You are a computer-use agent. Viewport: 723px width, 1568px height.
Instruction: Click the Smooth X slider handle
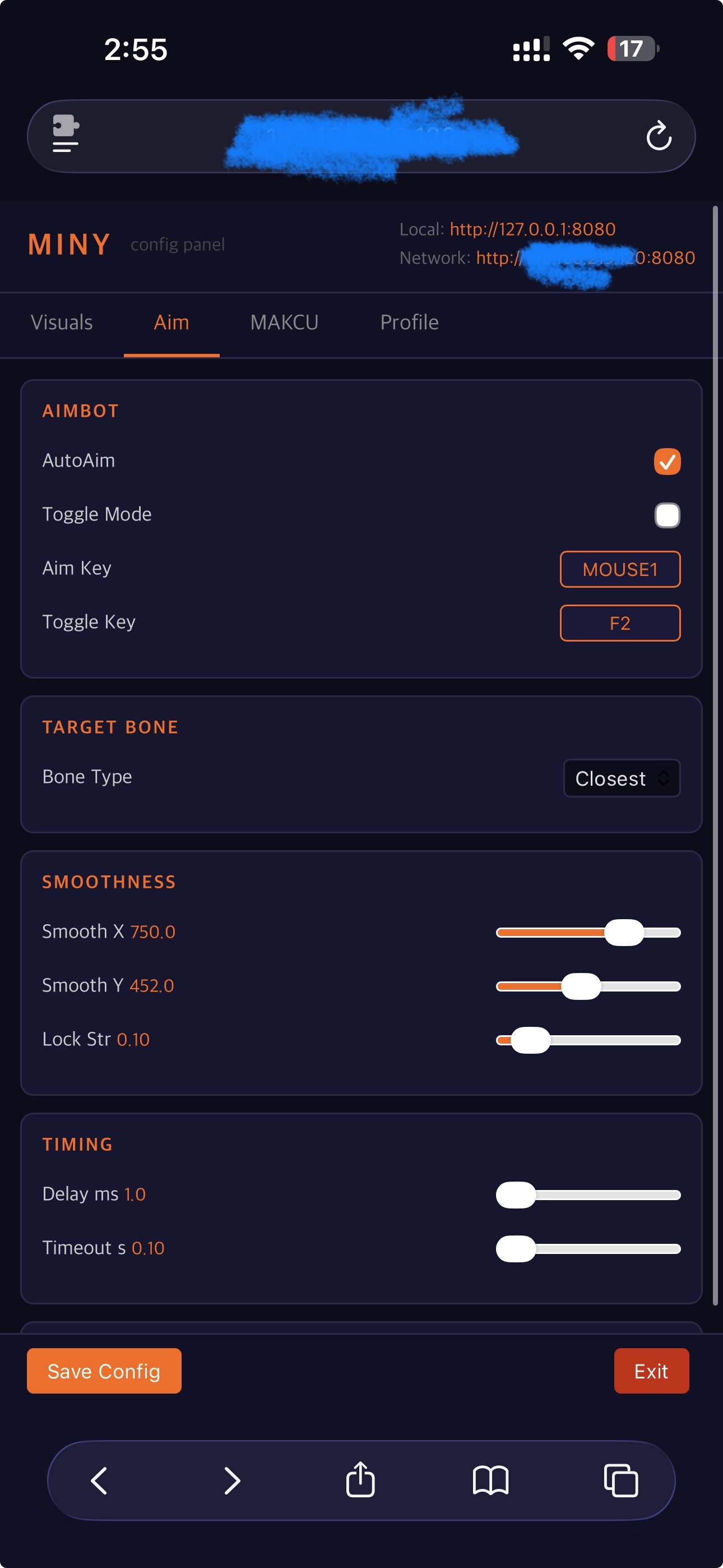[624, 933]
